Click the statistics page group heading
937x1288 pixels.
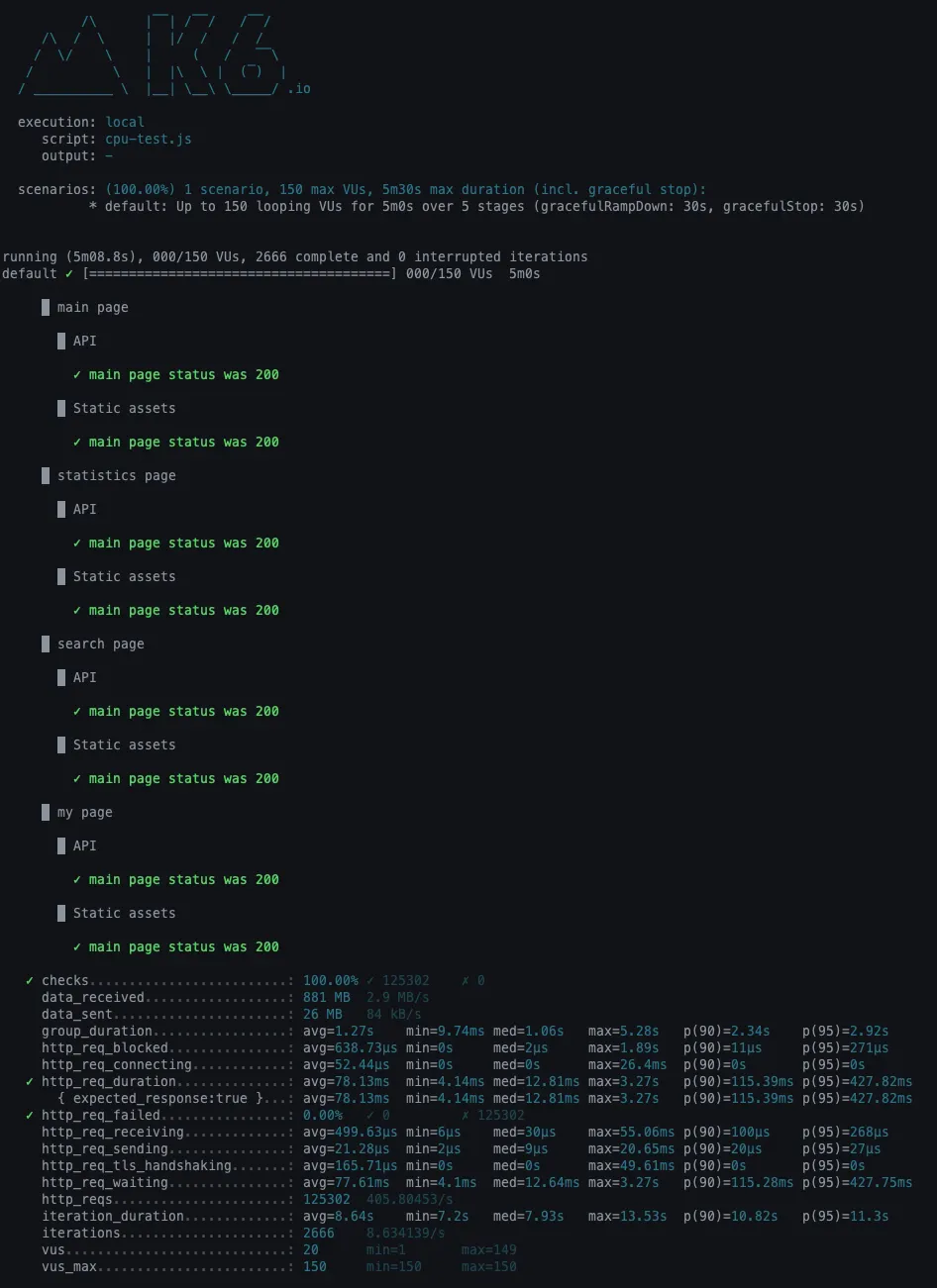point(117,476)
